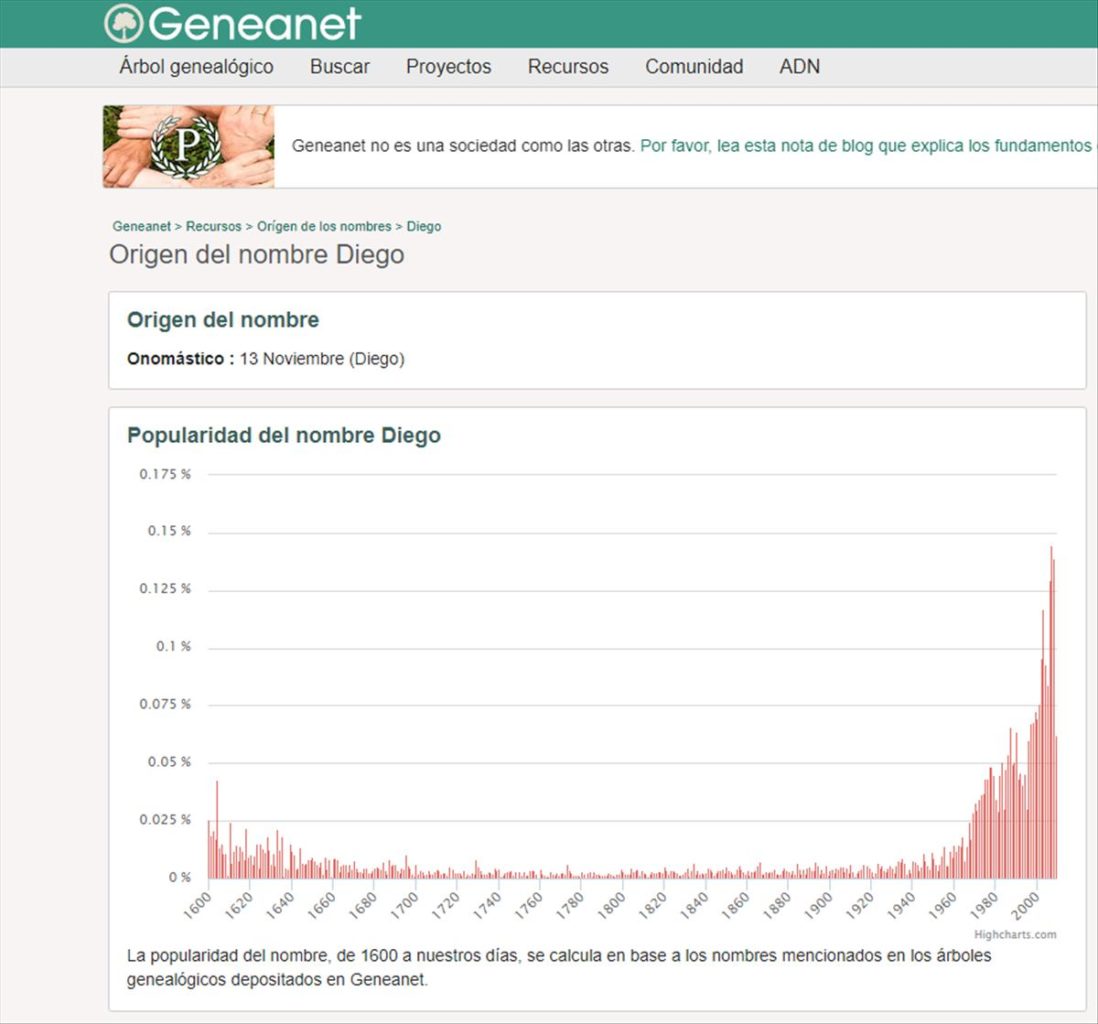Click the Popularidad del nombre Diego heading
Screen dimensions: 1098x1024
[x=284, y=436]
